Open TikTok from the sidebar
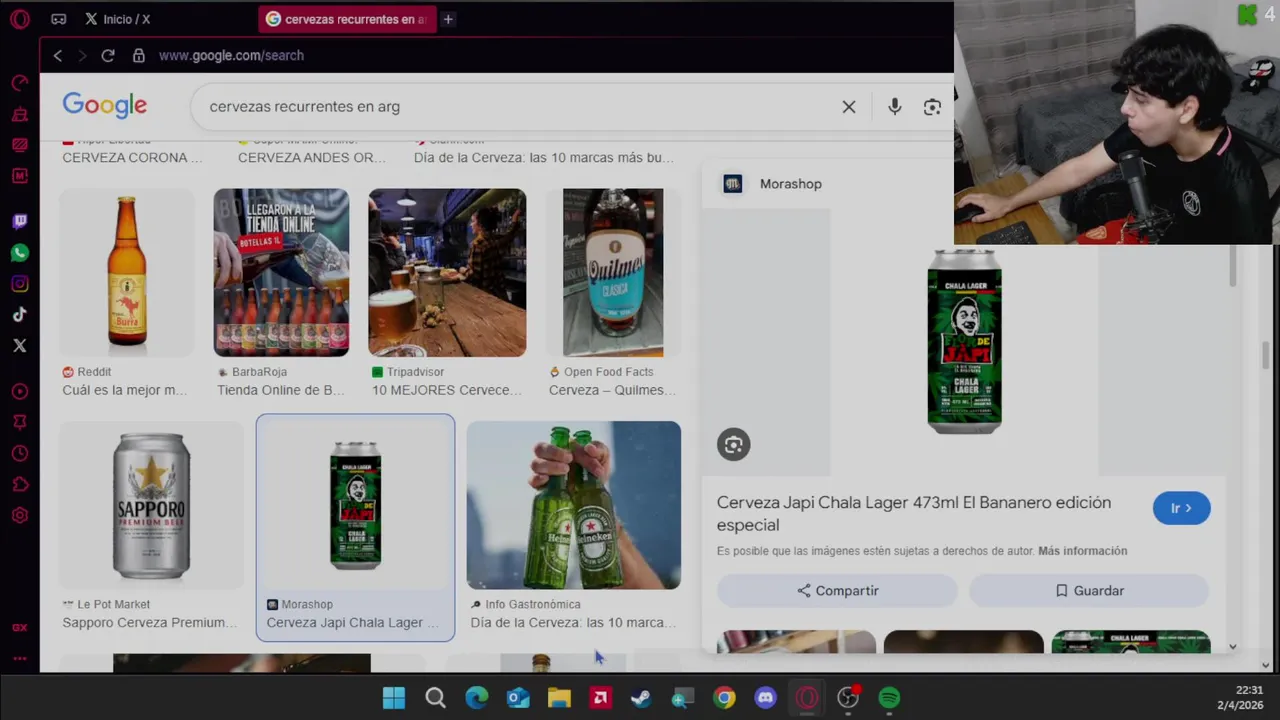Viewport: 1280px width, 720px height. pyautogui.click(x=19, y=315)
